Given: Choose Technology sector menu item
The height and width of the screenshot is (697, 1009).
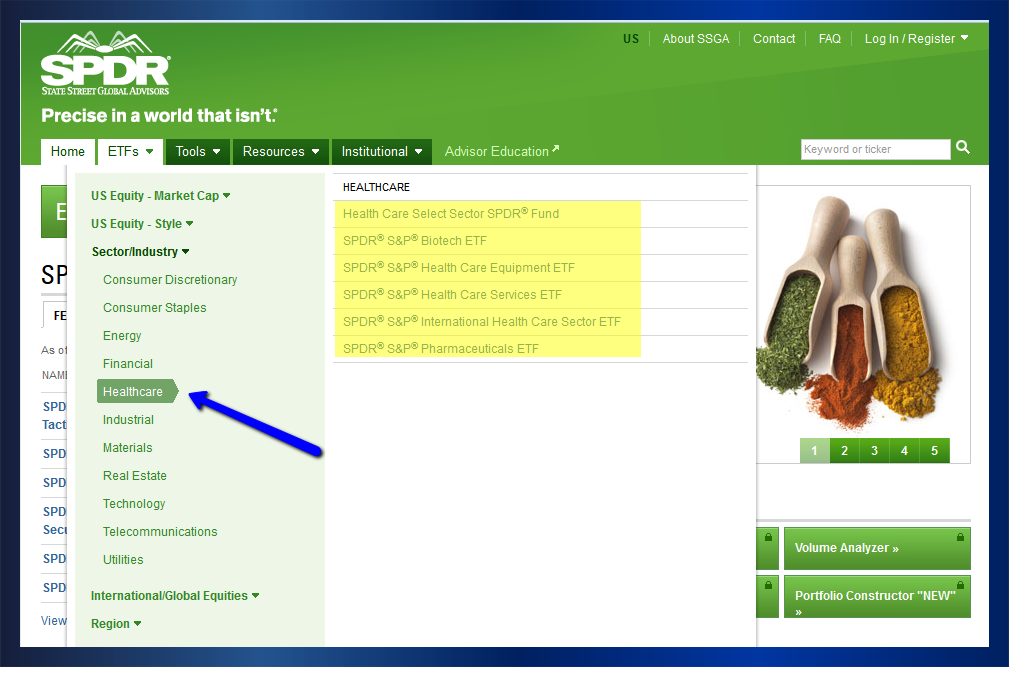Looking at the screenshot, I should [x=134, y=504].
